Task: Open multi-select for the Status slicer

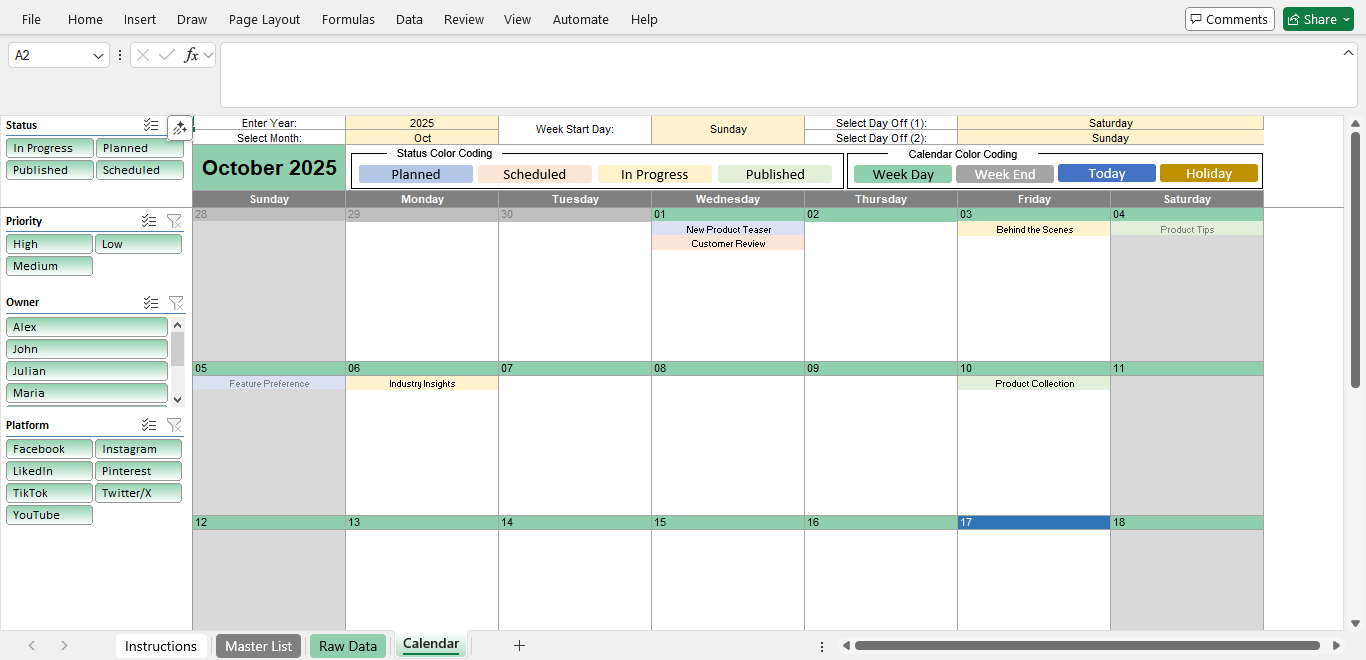Action: point(151,125)
